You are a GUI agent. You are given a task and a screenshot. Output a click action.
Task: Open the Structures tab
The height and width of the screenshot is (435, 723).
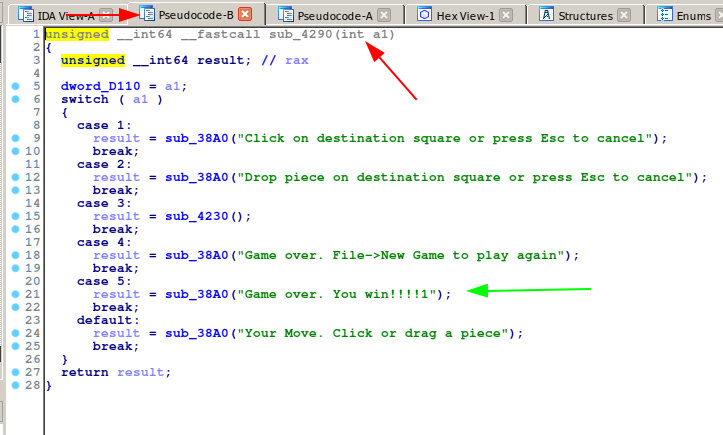pos(586,15)
